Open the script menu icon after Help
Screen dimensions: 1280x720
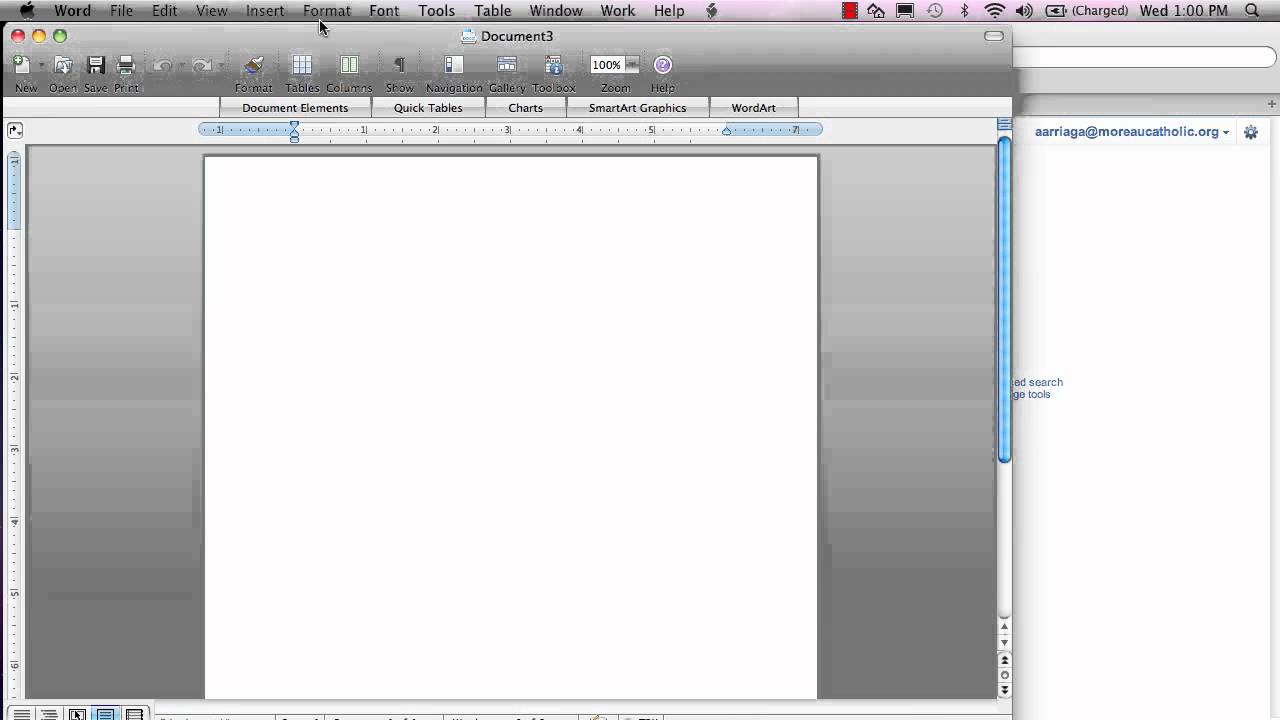click(711, 11)
